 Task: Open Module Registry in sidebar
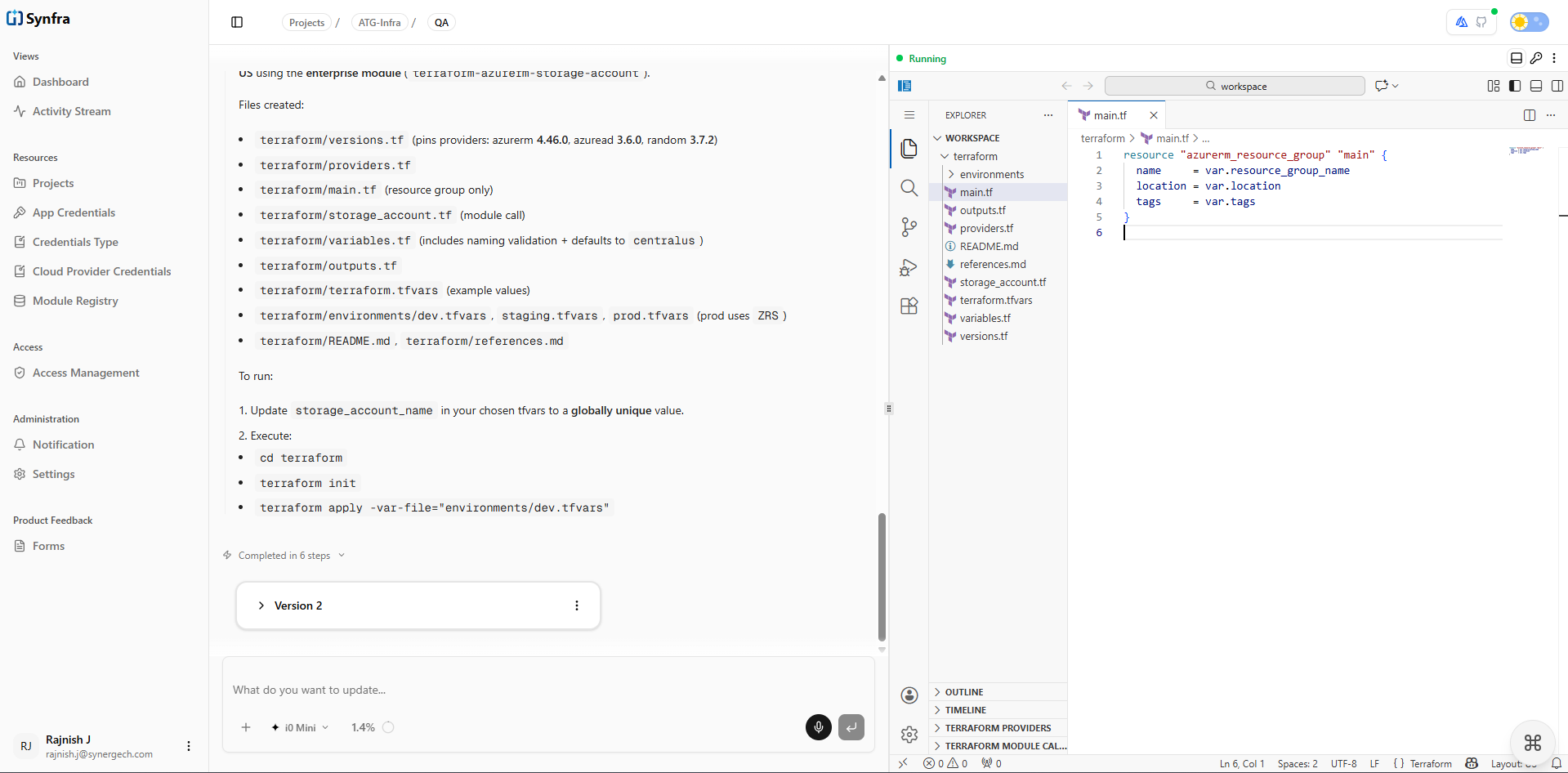click(x=75, y=301)
